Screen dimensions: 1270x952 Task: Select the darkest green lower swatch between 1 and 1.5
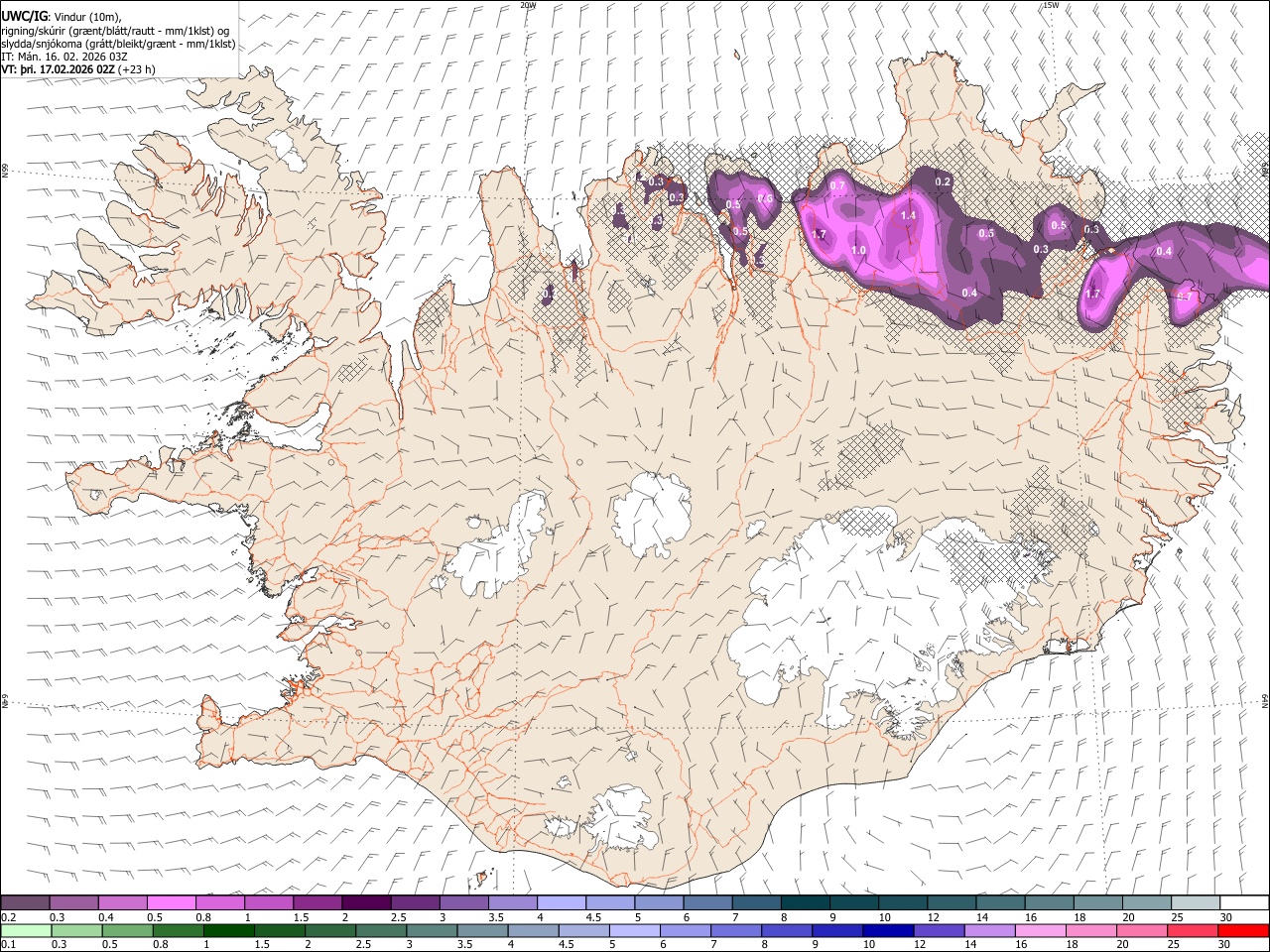point(228,930)
